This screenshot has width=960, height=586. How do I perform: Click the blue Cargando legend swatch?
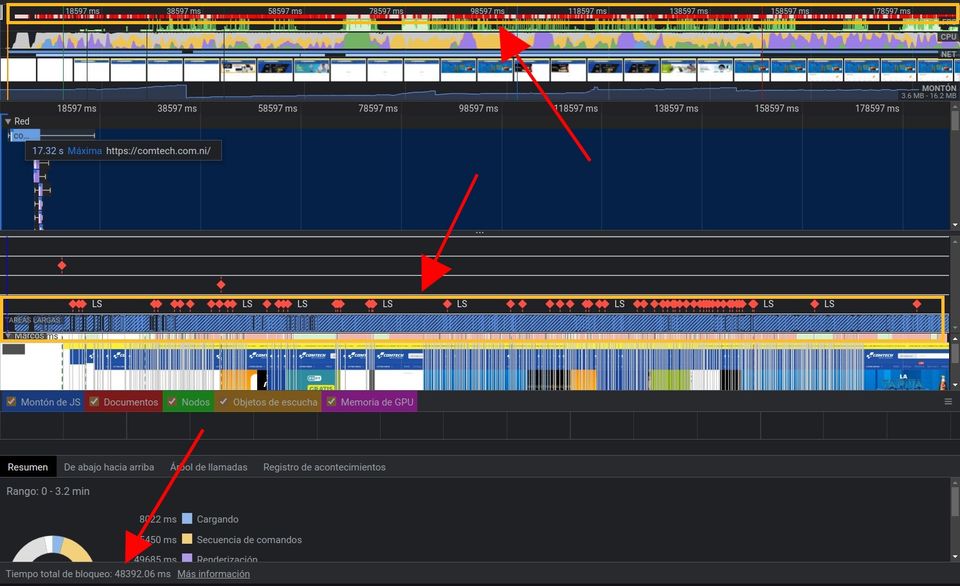(x=187, y=519)
